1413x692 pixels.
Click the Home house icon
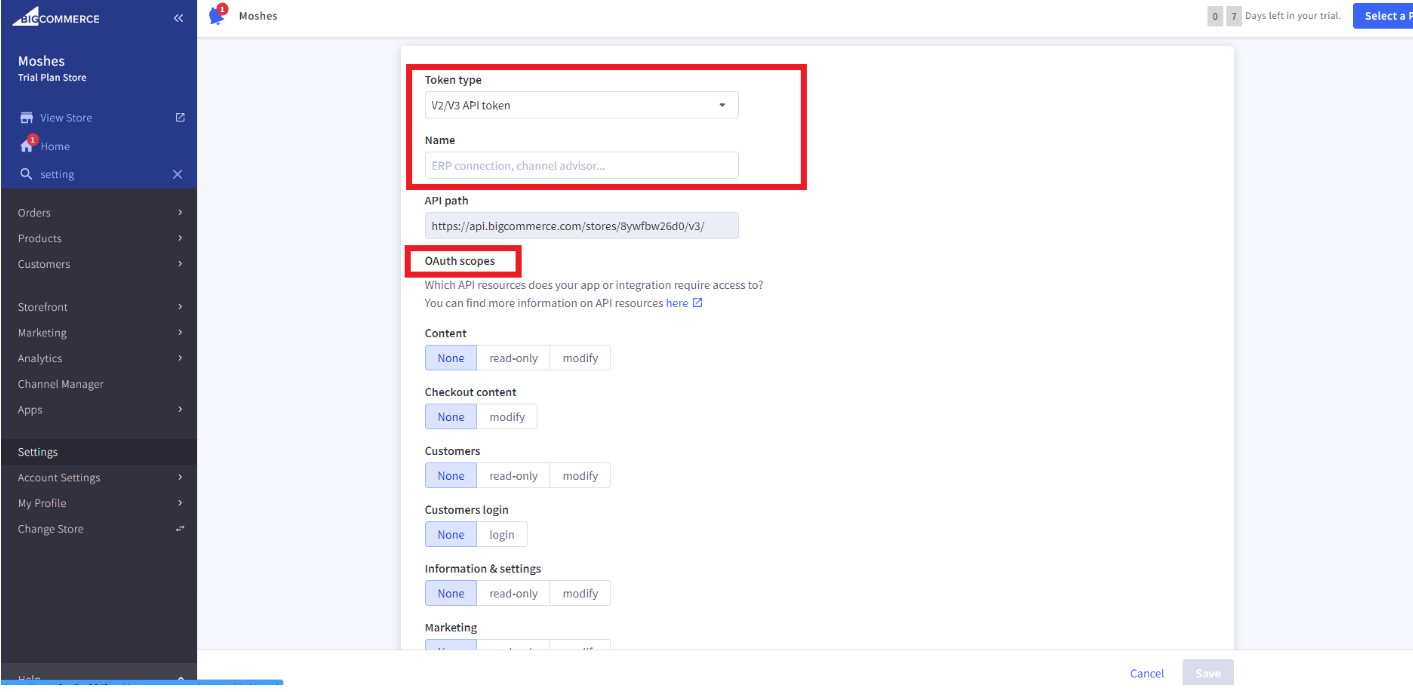[x=27, y=146]
